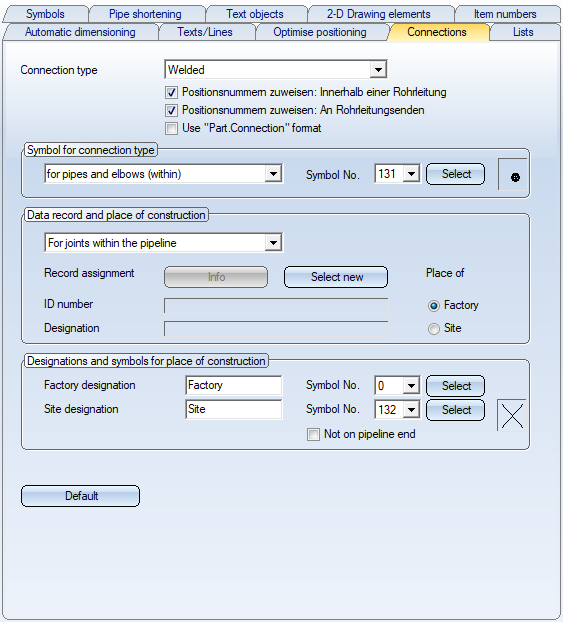Click the ID number field
Screen dimensions: 563x622
tap(276, 306)
